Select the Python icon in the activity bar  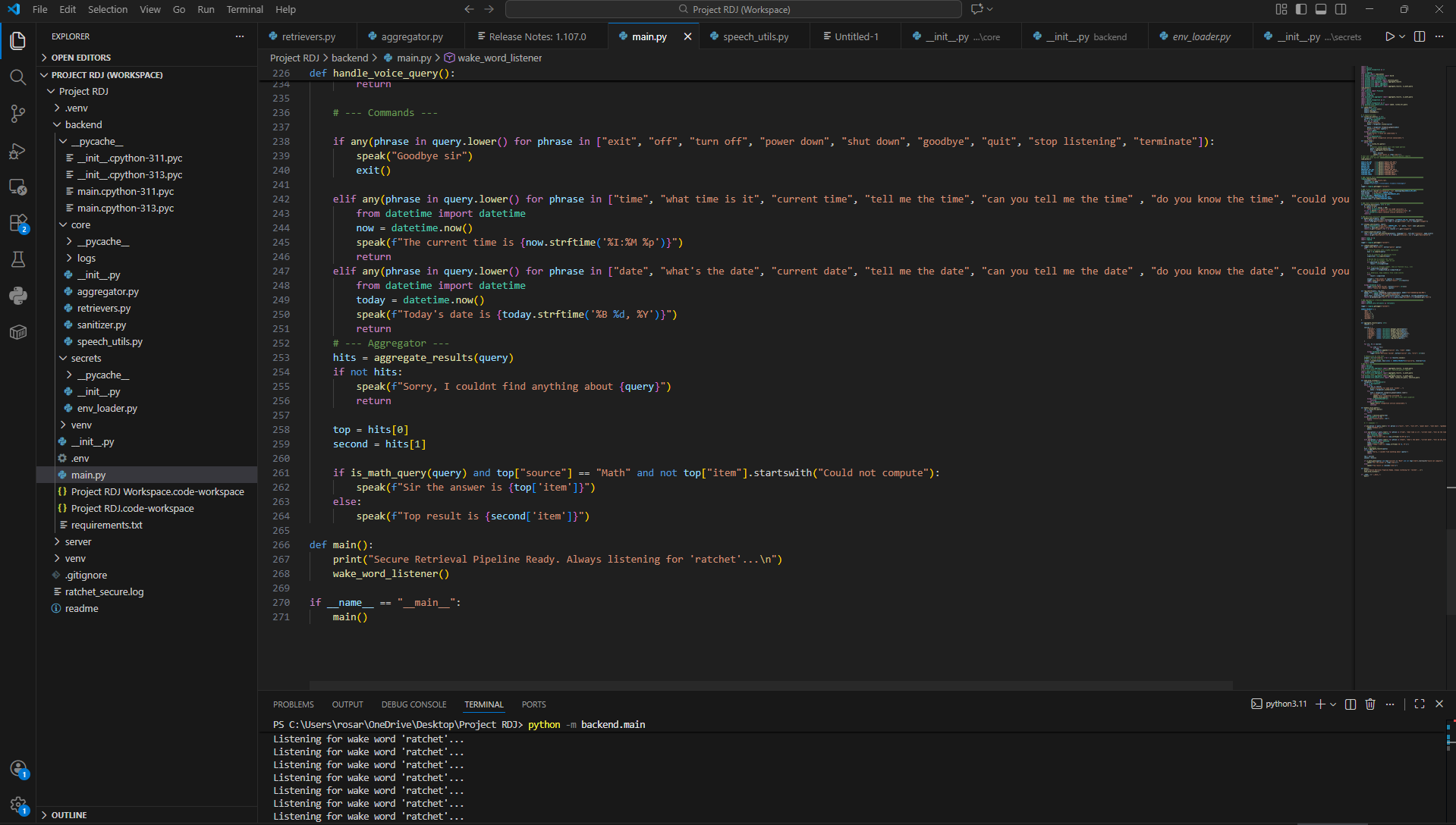click(x=17, y=296)
